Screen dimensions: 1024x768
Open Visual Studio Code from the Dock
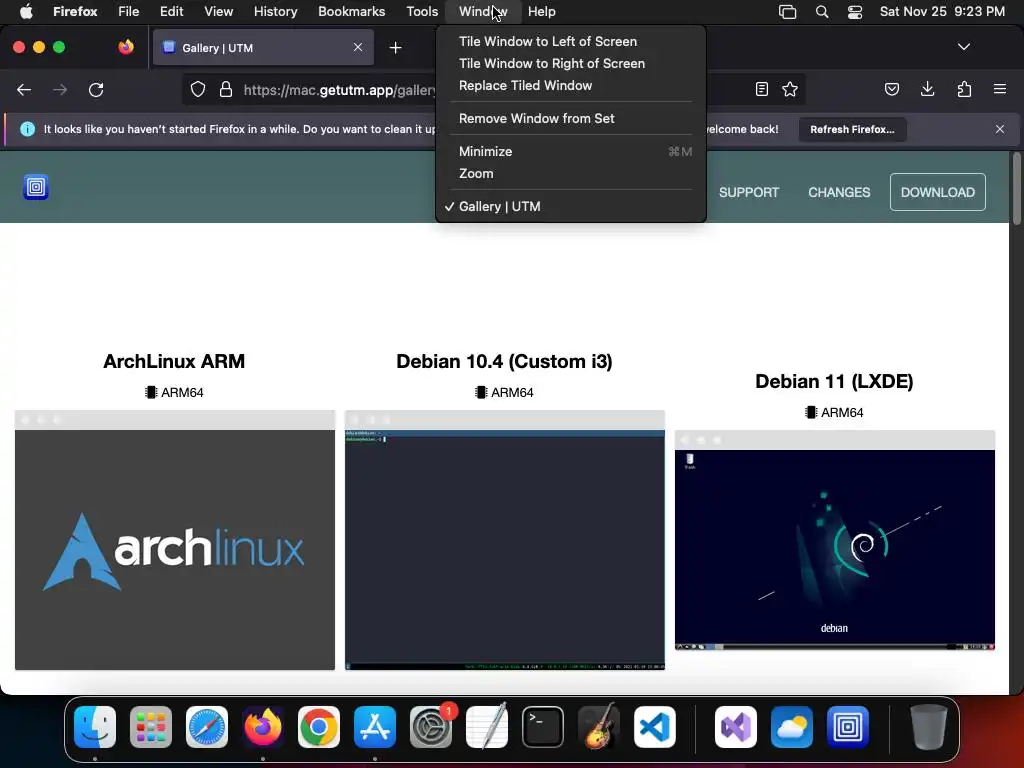tap(654, 727)
